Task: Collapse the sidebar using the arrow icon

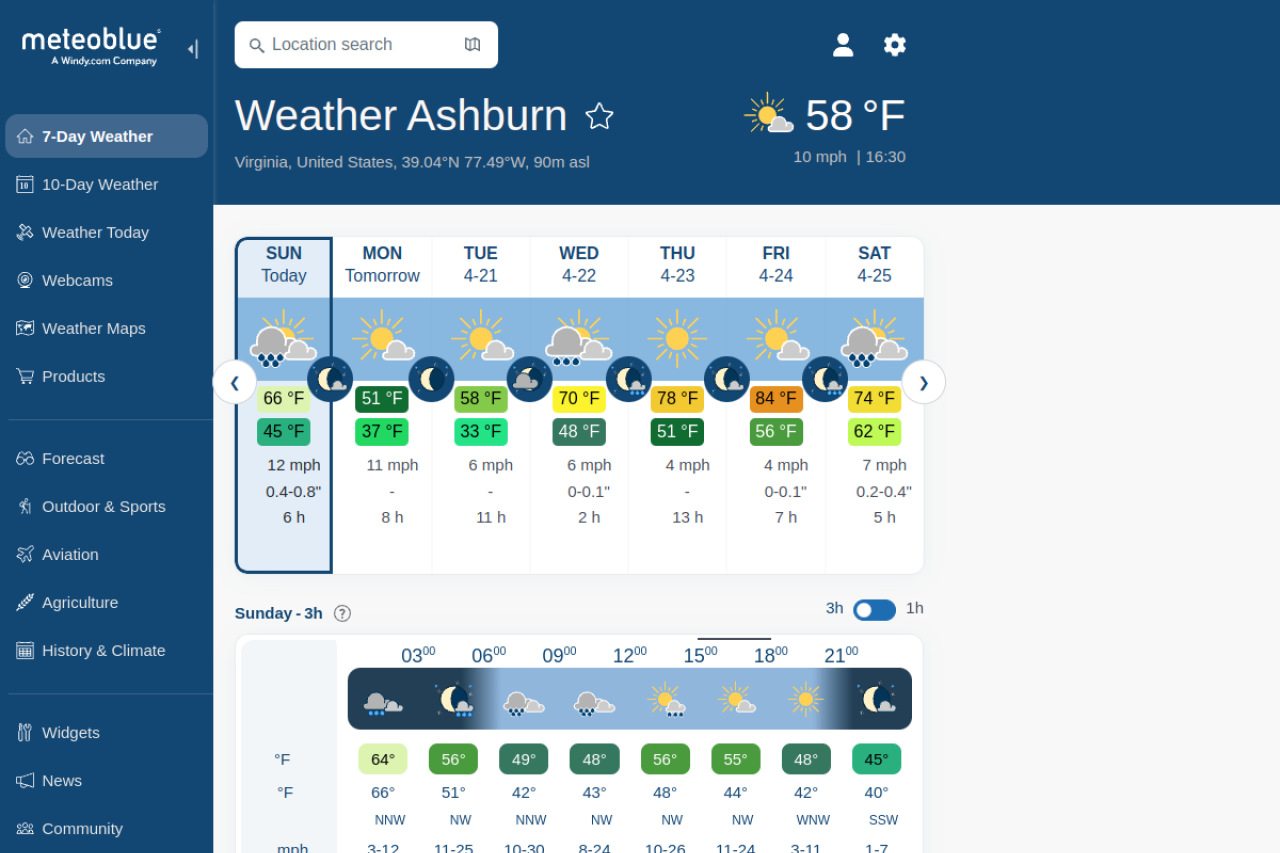Action: [x=192, y=48]
